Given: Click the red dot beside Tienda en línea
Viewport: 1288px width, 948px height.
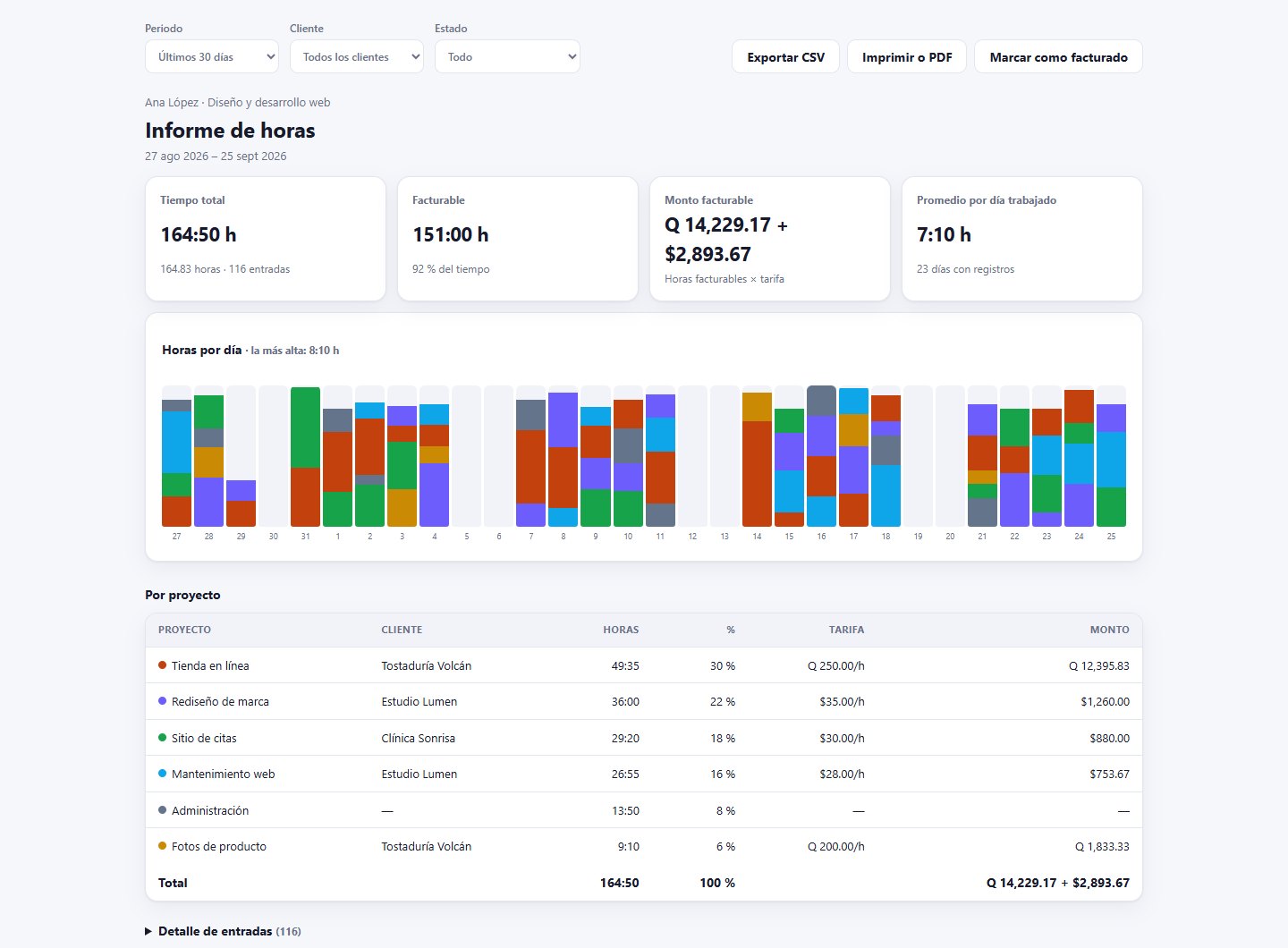Looking at the screenshot, I should click(162, 665).
